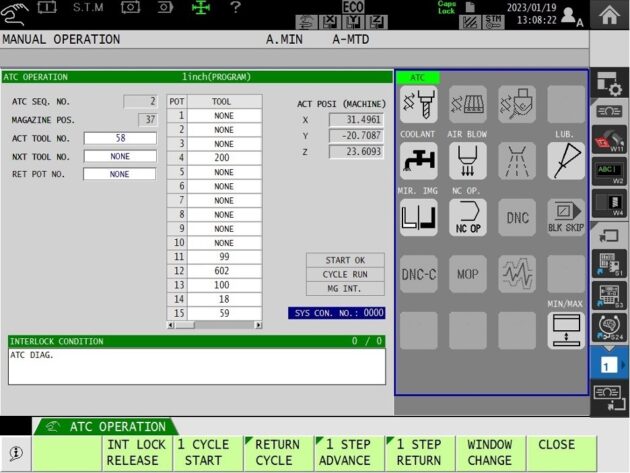The height and width of the screenshot is (473, 630).
Task: Click INT LOCK RELEASE function key
Action: [137, 453]
